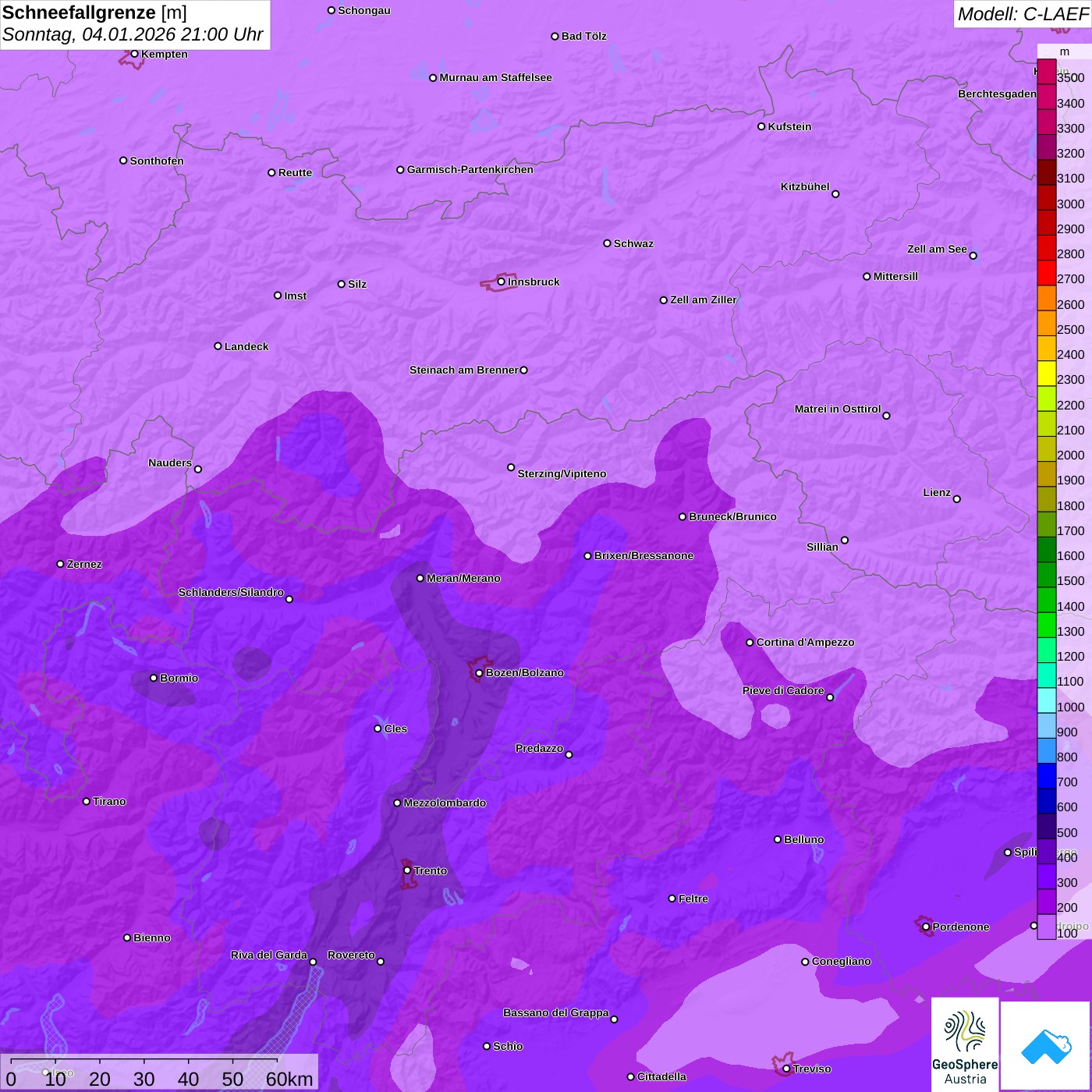Image resolution: width=1092 pixels, height=1092 pixels.
Task: Select the Bormio marker dot
Action: point(154,678)
